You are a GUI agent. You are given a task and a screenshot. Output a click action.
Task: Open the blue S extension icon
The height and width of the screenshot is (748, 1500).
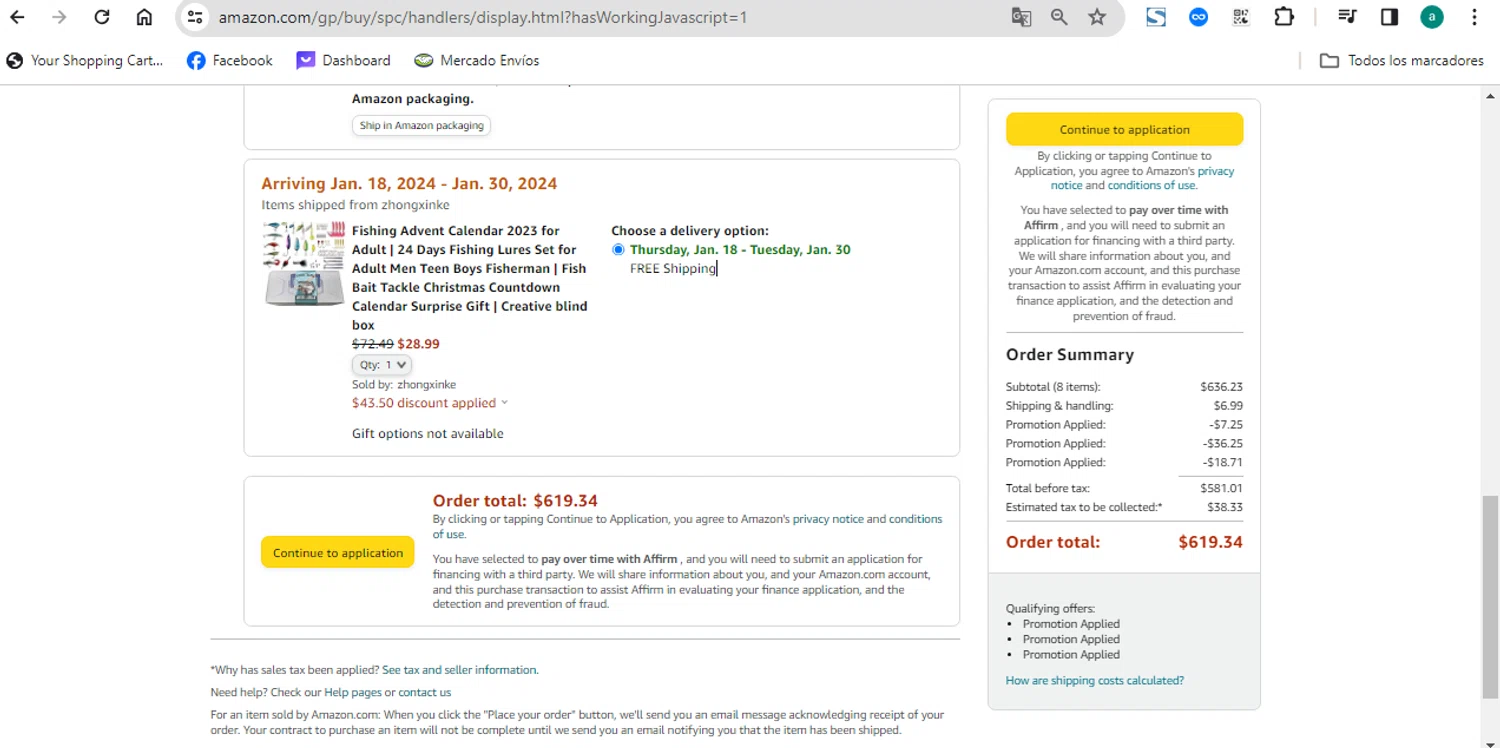pos(1156,17)
